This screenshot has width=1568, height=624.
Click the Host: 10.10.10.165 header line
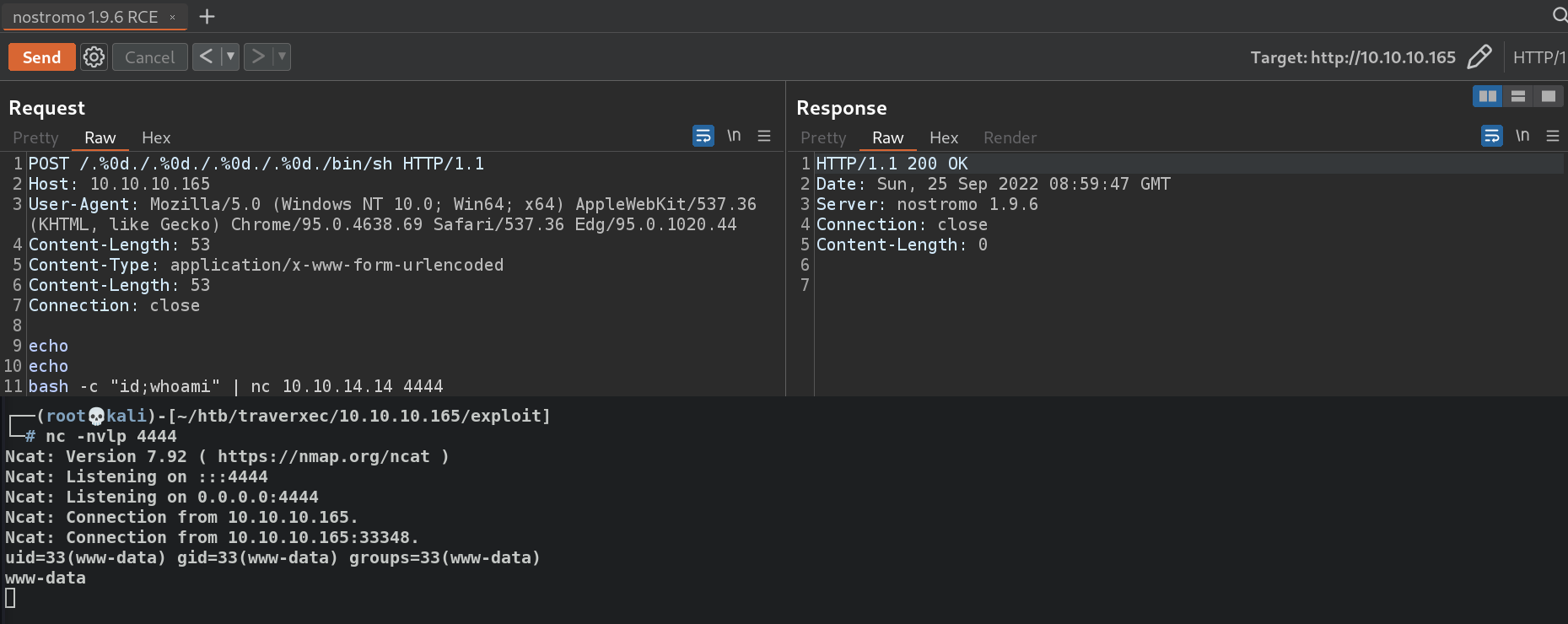(x=119, y=184)
